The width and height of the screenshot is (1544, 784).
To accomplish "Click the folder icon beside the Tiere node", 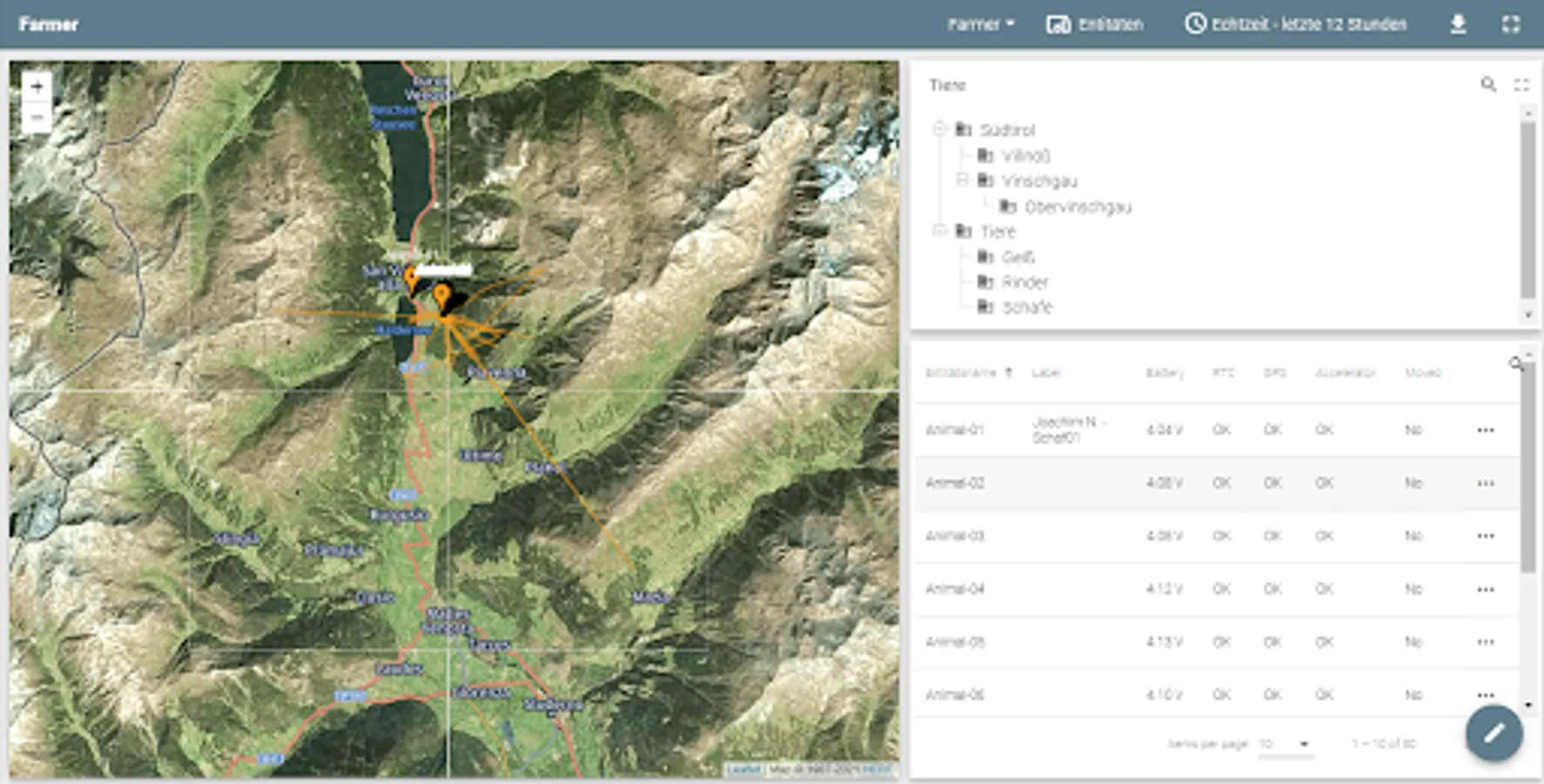I will pyautogui.click(x=964, y=231).
